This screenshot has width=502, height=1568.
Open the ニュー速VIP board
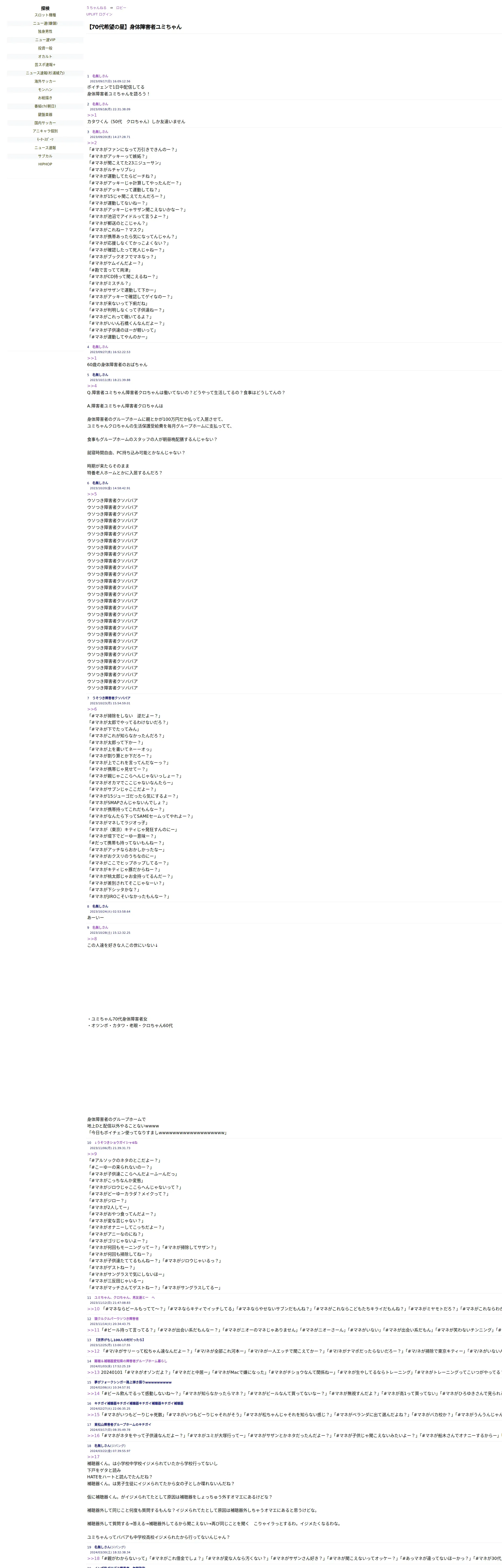[45, 39]
